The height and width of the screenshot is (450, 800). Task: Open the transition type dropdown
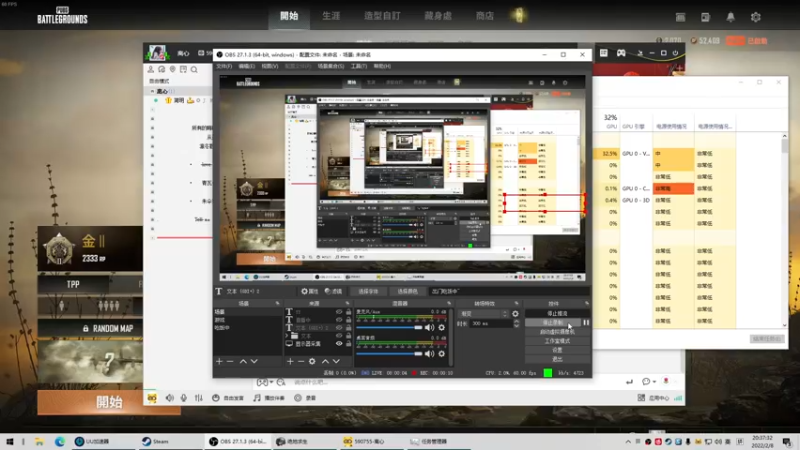(483, 314)
